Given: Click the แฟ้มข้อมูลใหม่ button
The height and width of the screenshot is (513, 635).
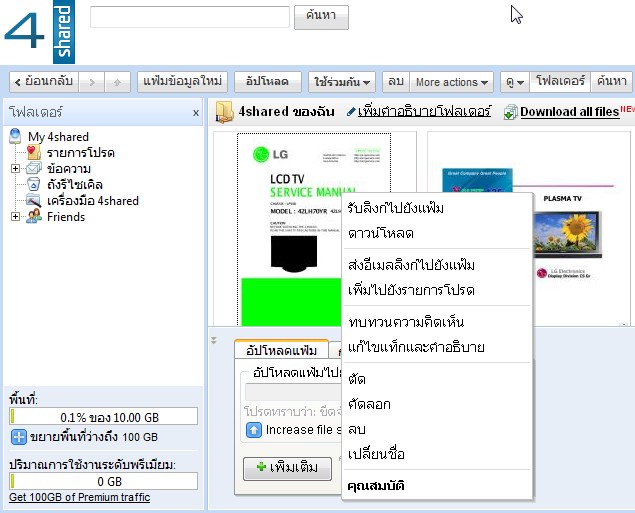Looking at the screenshot, I should 182,82.
